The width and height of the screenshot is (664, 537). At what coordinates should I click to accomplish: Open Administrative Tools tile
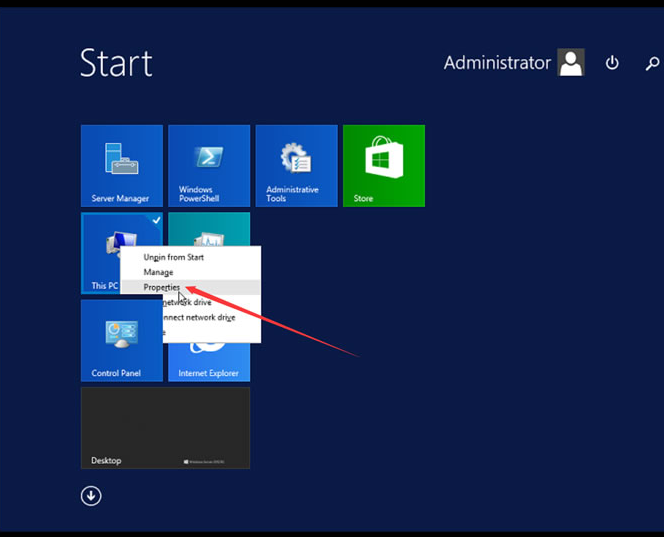(x=296, y=165)
